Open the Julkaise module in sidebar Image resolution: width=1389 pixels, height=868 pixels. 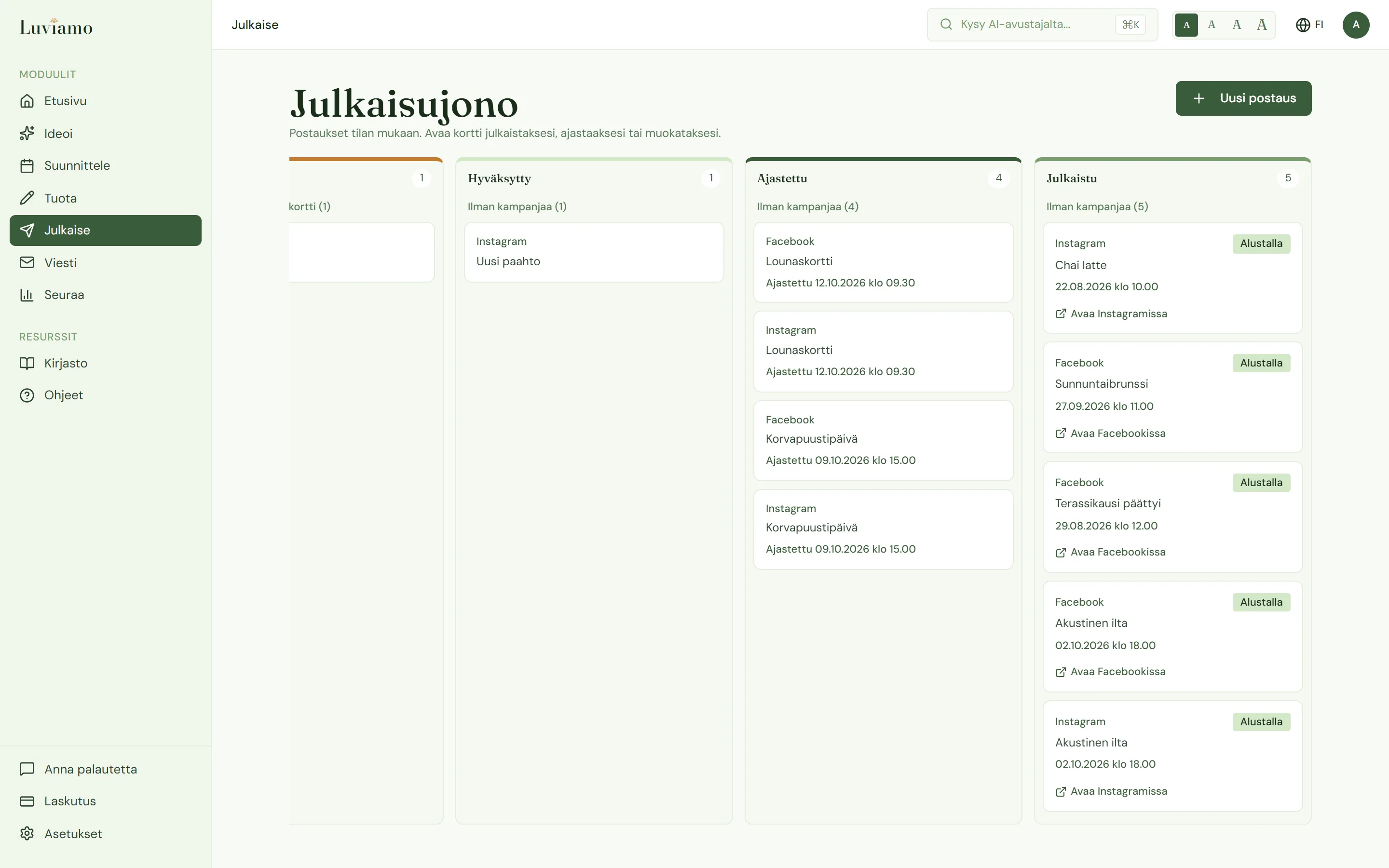coord(106,230)
